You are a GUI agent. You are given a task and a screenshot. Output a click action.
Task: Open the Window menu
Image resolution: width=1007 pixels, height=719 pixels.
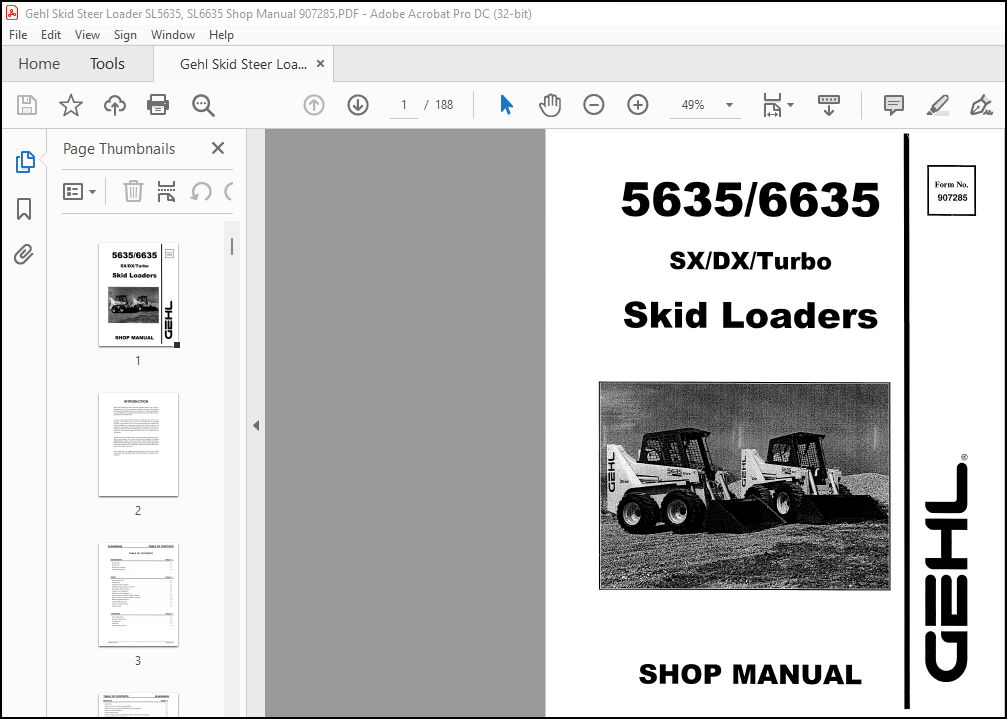coord(173,35)
